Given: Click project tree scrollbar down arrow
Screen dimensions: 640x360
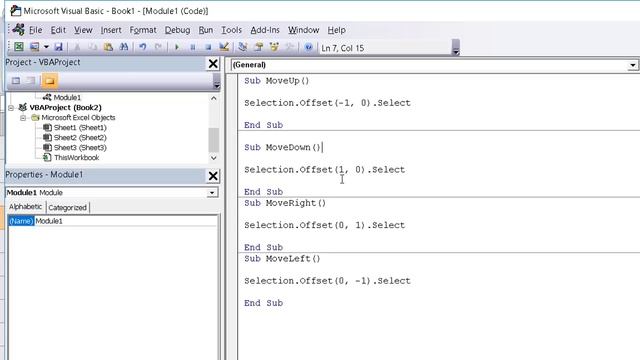Looking at the screenshot, I should pyautogui.click(x=213, y=158).
